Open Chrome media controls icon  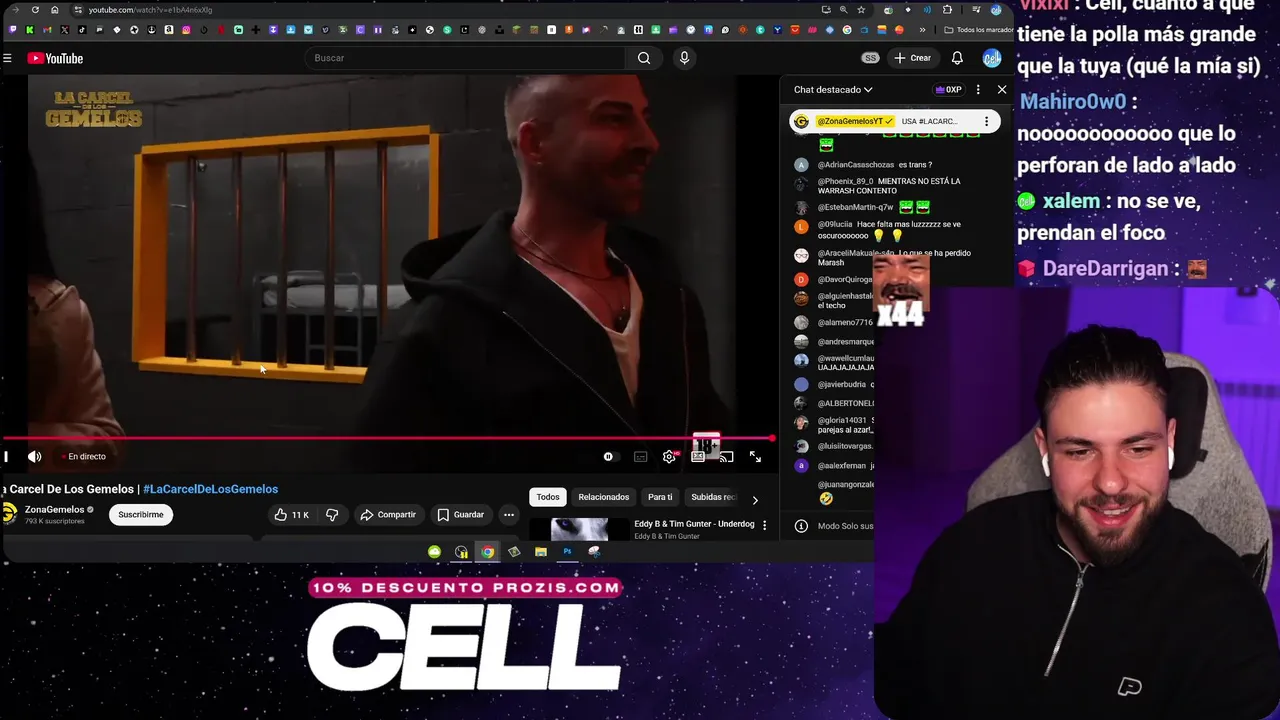coord(977,10)
